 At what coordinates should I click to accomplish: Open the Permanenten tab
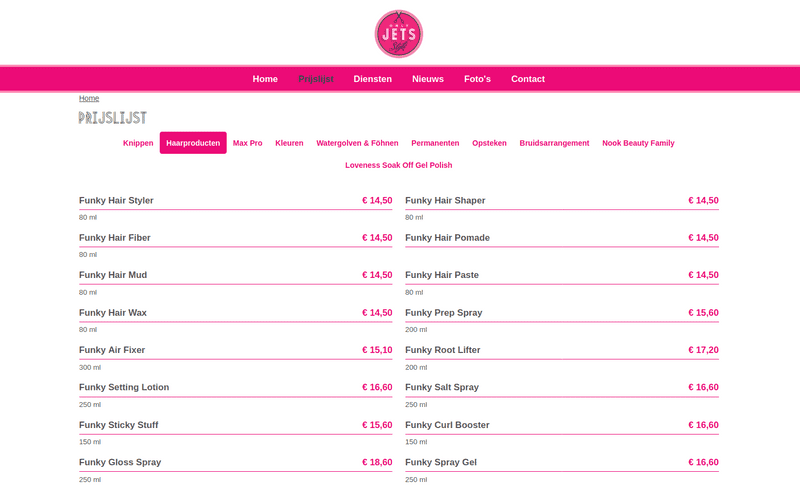[435, 143]
